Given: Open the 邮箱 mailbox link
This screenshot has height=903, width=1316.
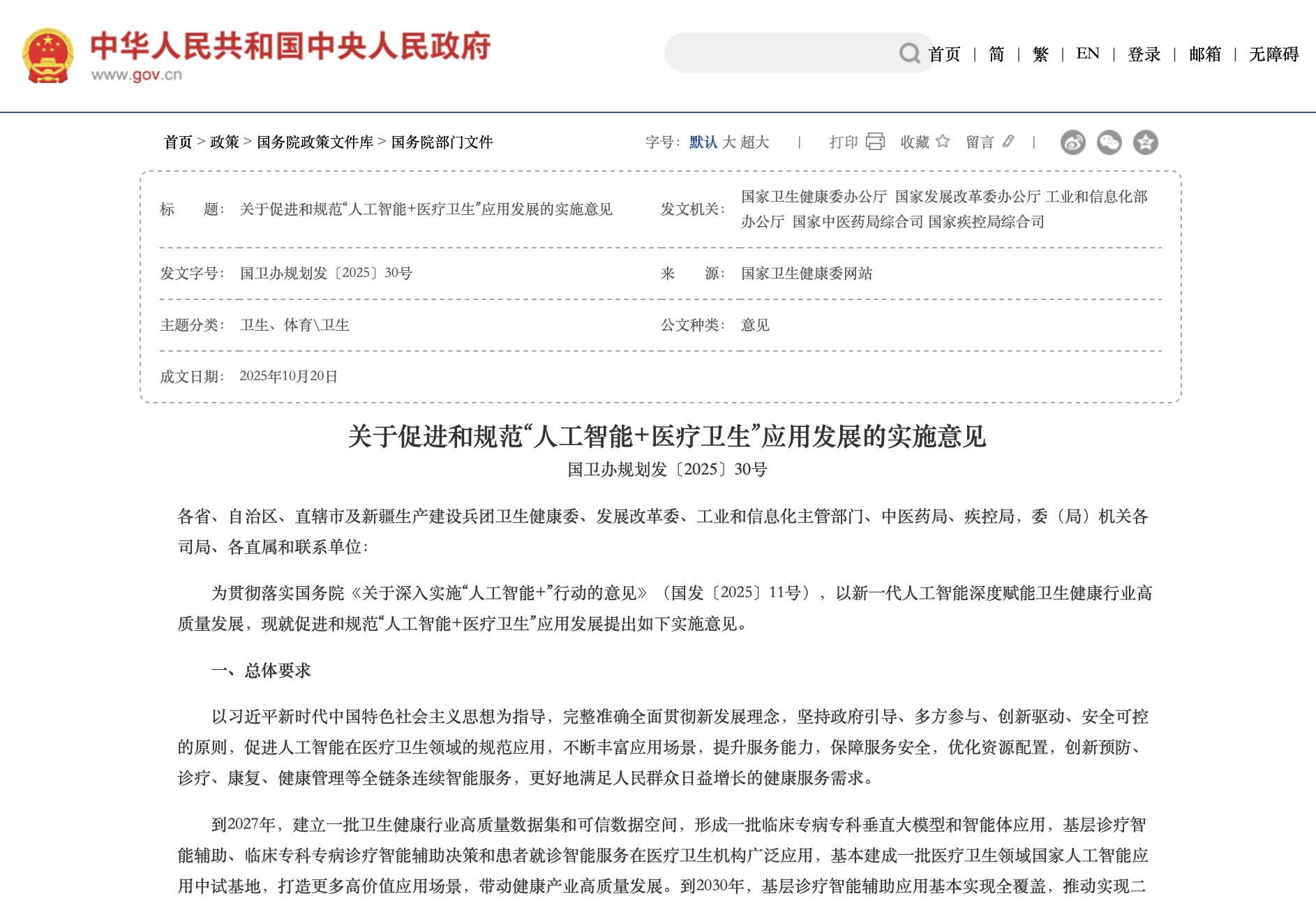Looking at the screenshot, I should 1205,54.
